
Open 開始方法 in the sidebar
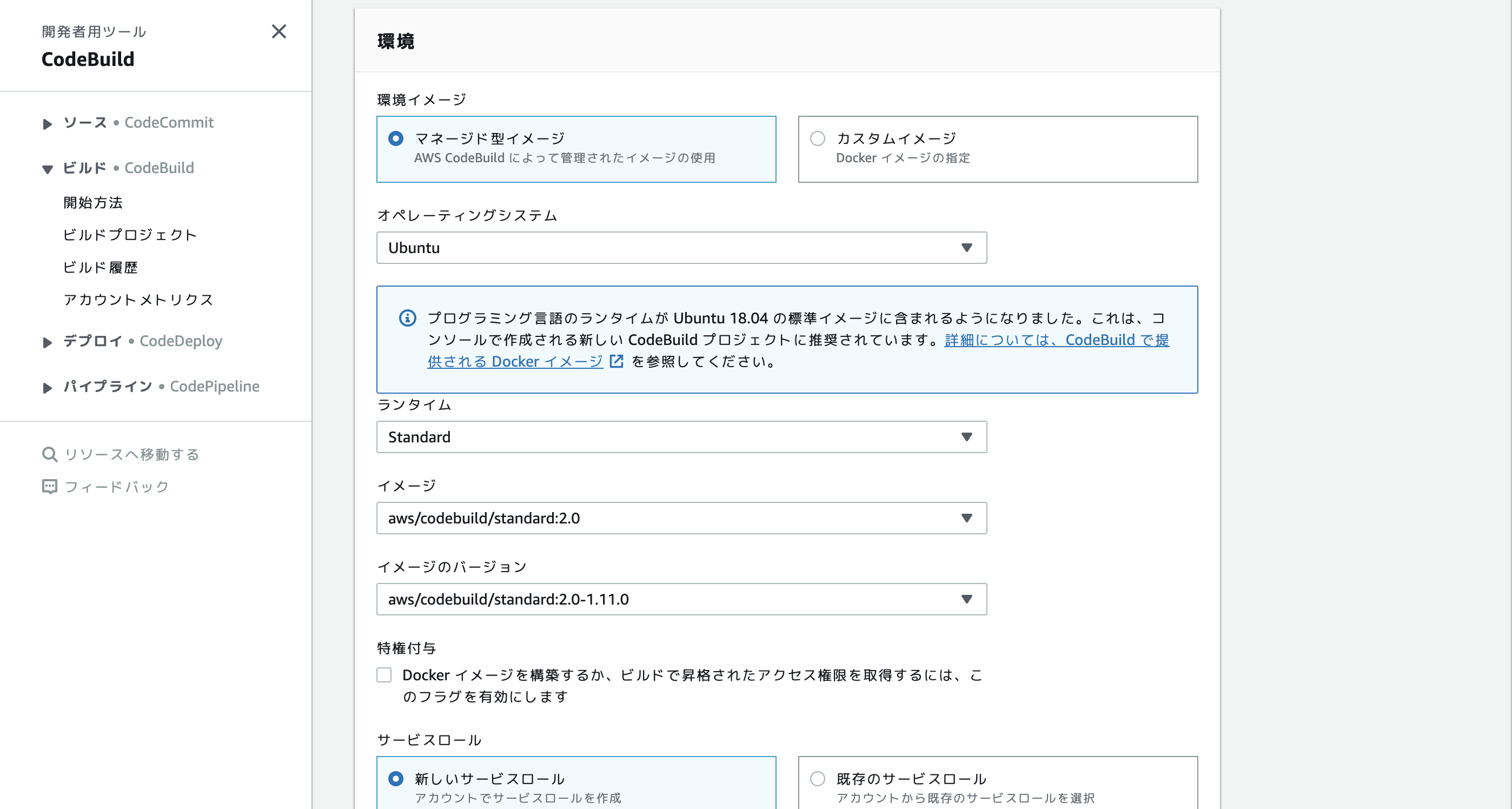[92, 203]
